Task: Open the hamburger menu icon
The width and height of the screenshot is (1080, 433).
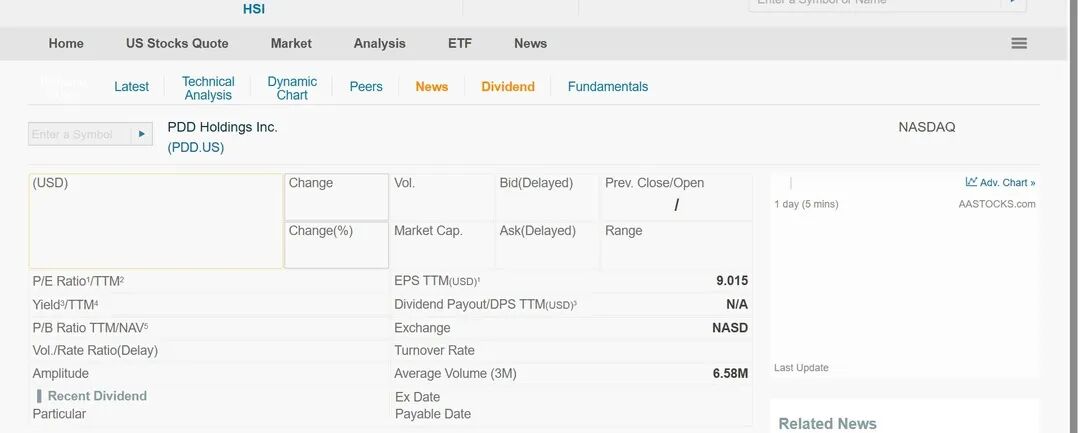Action: pyautogui.click(x=1019, y=43)
